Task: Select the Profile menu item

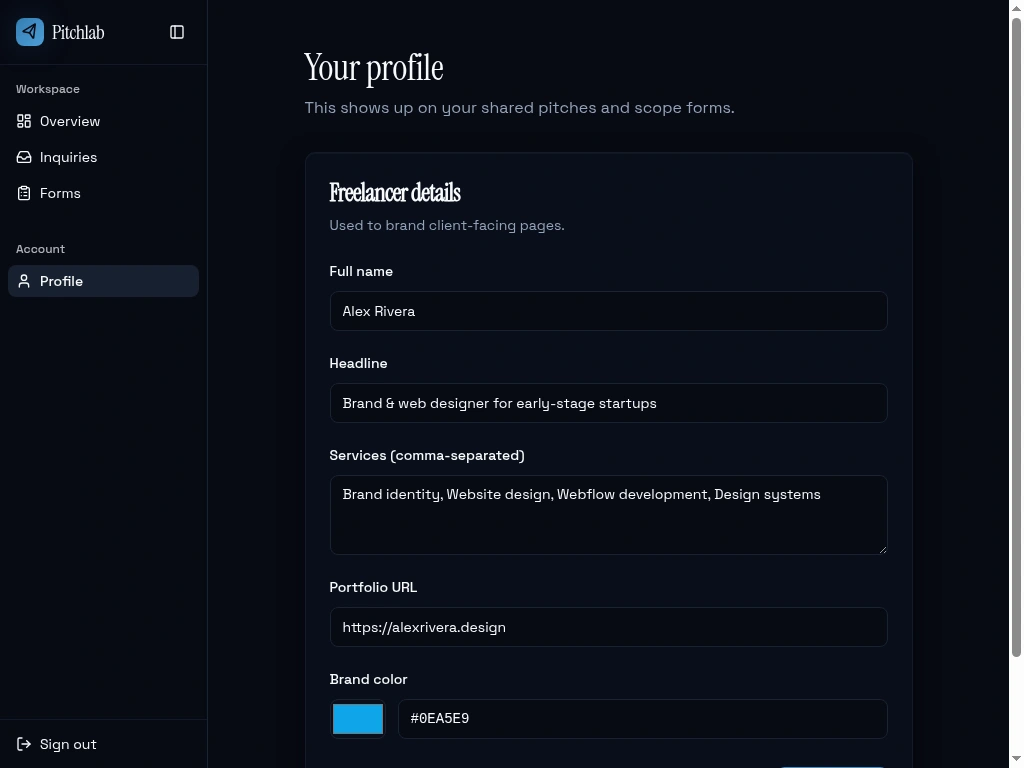Action: (x=61, y=281)
